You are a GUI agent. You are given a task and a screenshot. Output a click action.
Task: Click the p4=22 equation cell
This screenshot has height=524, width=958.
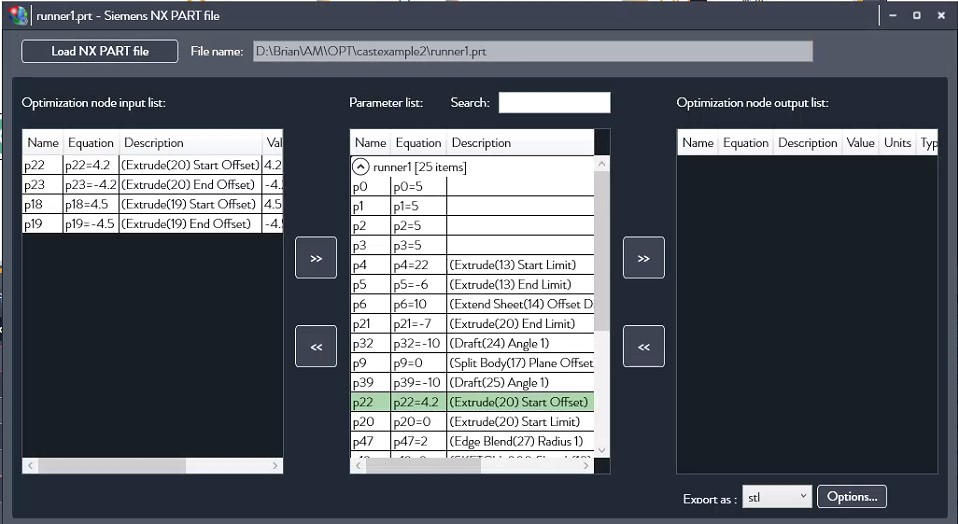click(x=419, y=264)
